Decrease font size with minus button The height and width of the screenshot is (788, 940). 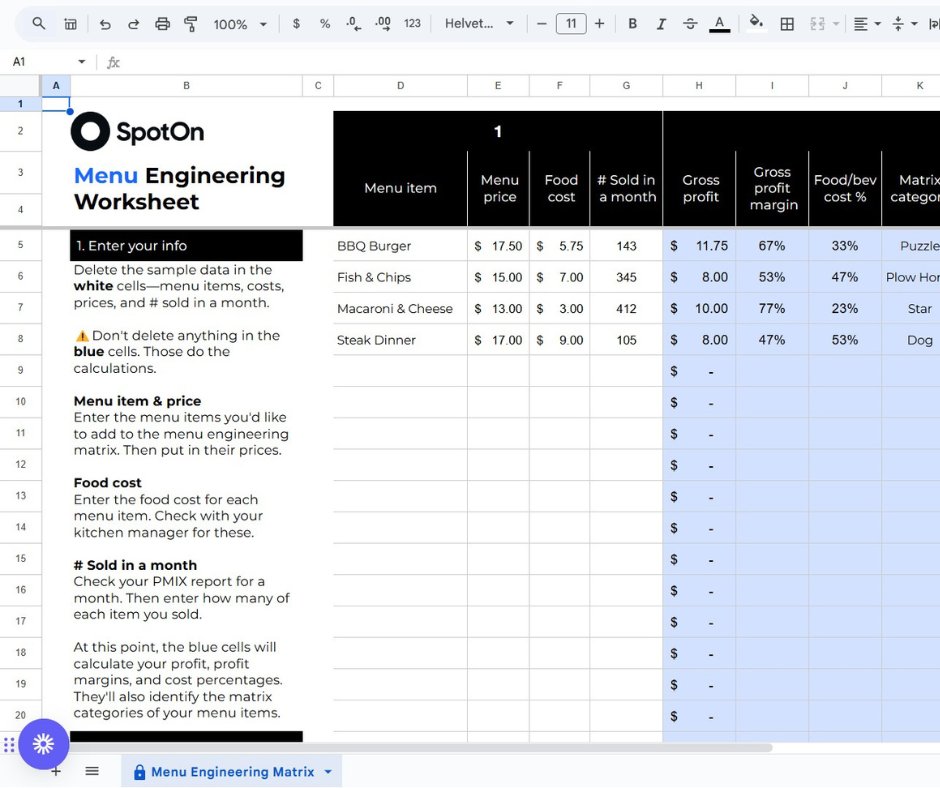click(x=541, y=23)
